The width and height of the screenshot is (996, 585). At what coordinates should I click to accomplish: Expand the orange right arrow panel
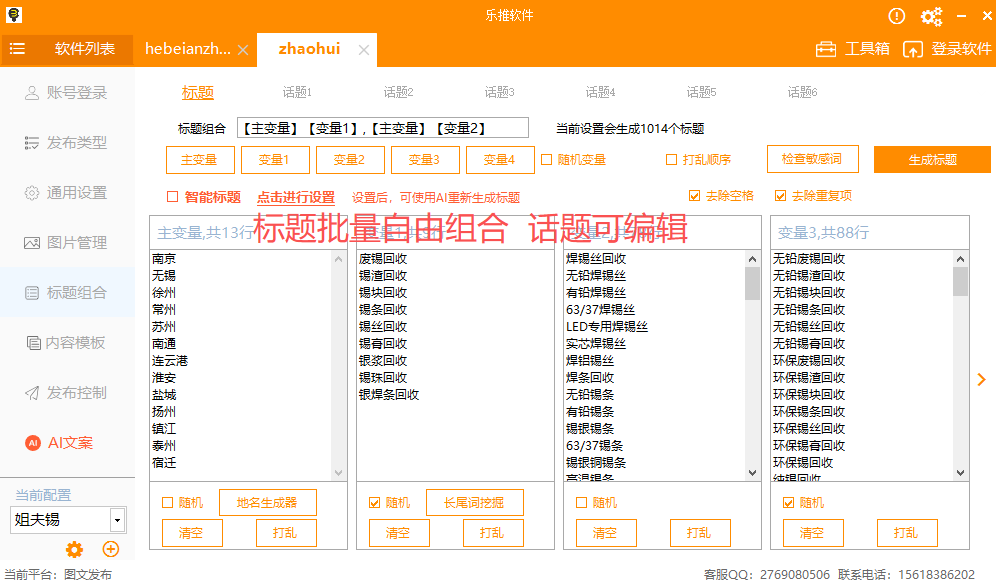pyautogui.click(x=981, y=379)
